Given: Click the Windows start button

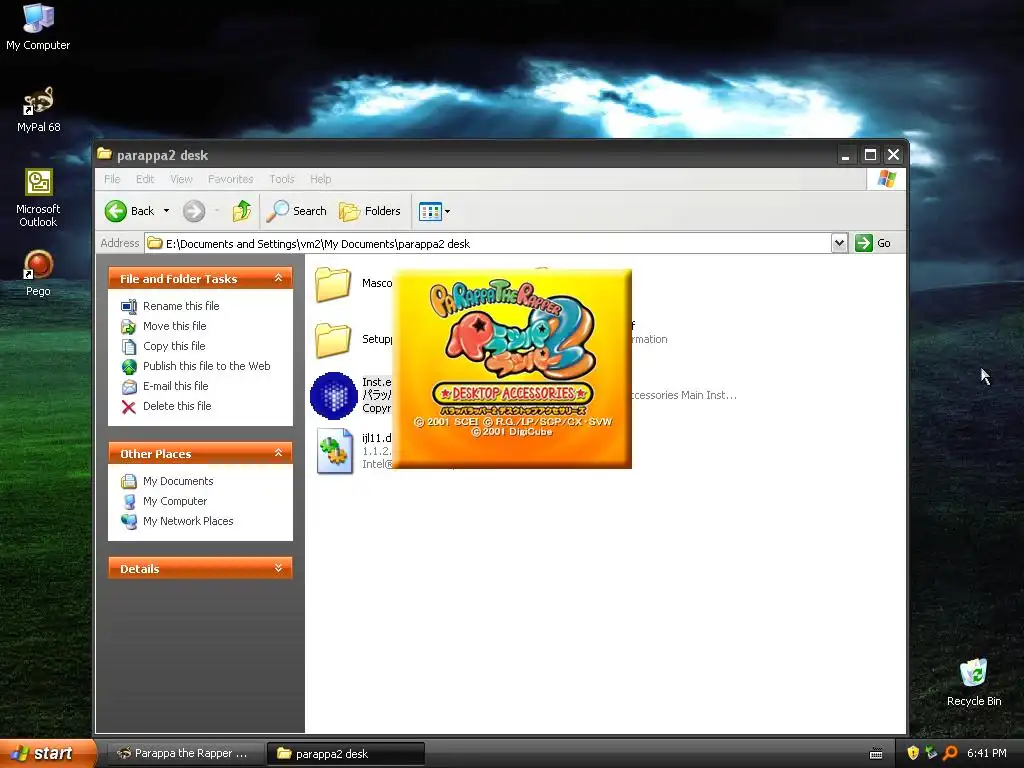Looking at the screenshot, I should 47,753.
